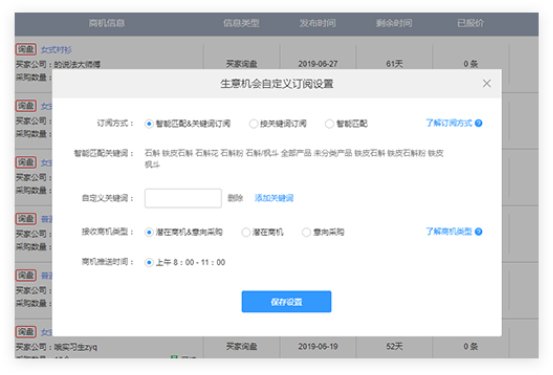
Task: Click the 剩余时间 column header
Action: click(394, 23)
